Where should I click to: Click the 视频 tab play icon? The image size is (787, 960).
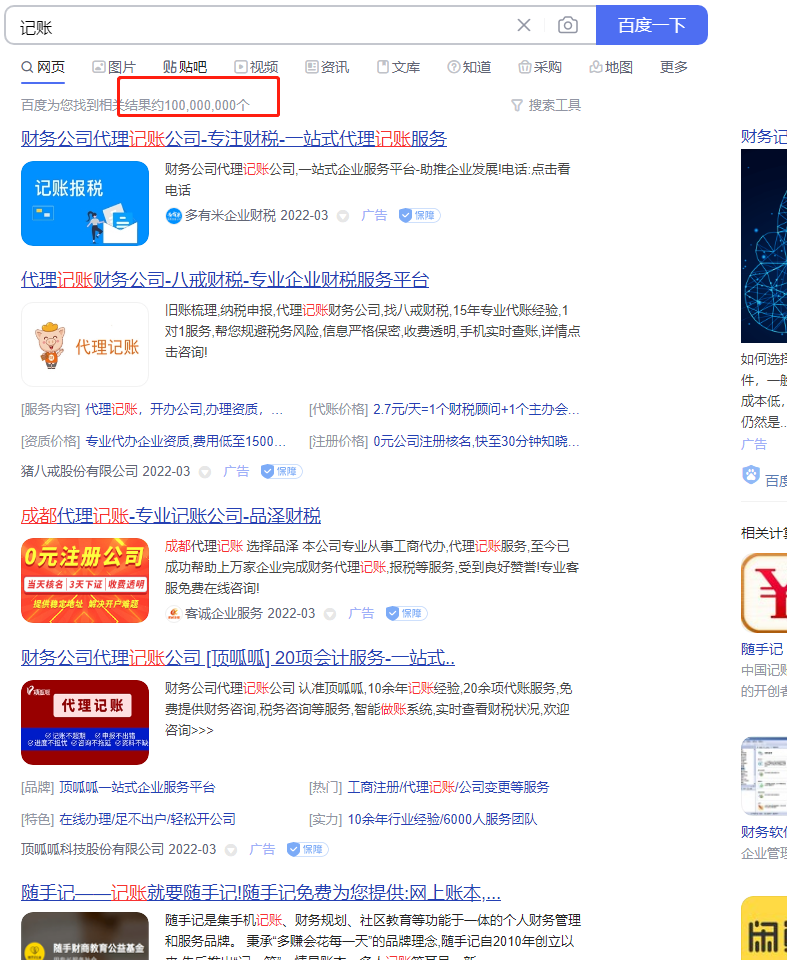[x=241, y=67]
